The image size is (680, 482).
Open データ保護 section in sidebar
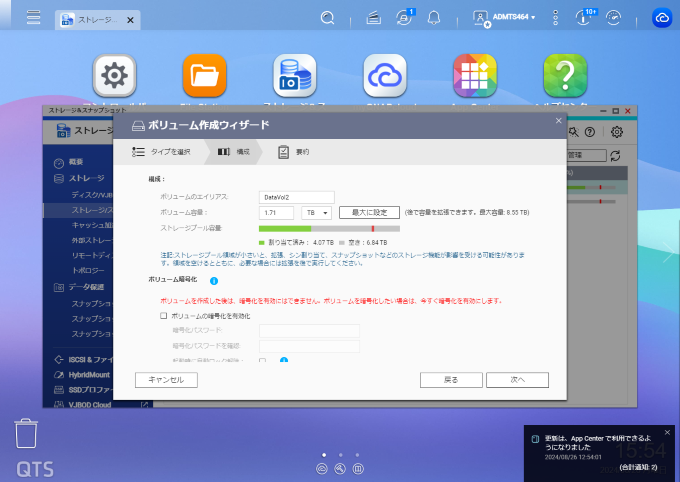click(x=79, y=287)
